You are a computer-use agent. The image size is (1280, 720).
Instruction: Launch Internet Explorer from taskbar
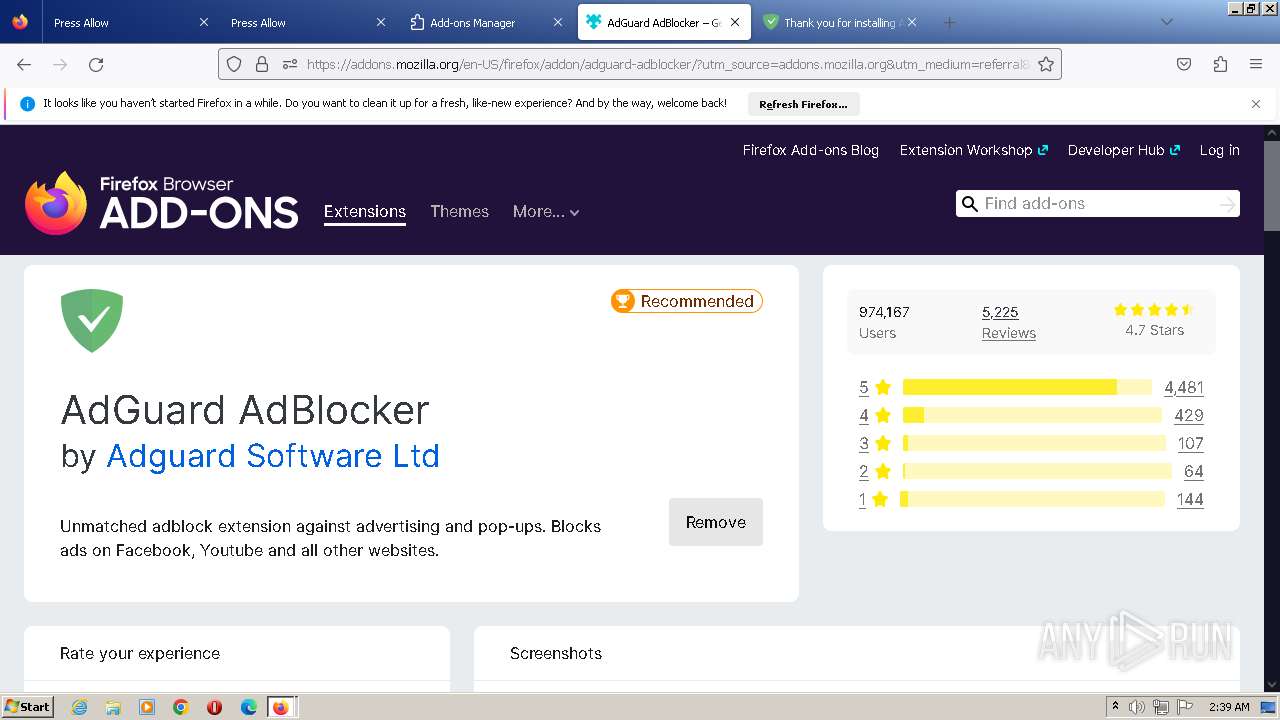pos(80,707)
